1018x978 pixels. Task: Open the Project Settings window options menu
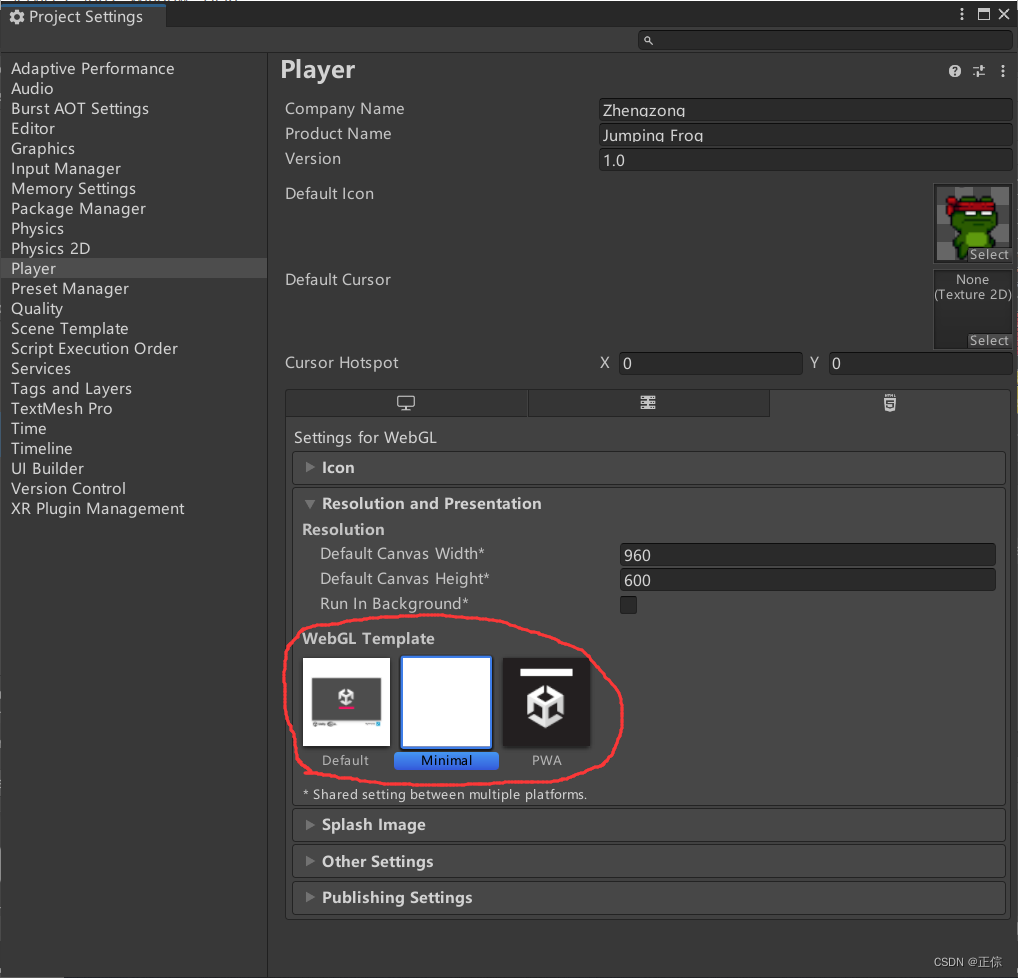tap(962, 14)
